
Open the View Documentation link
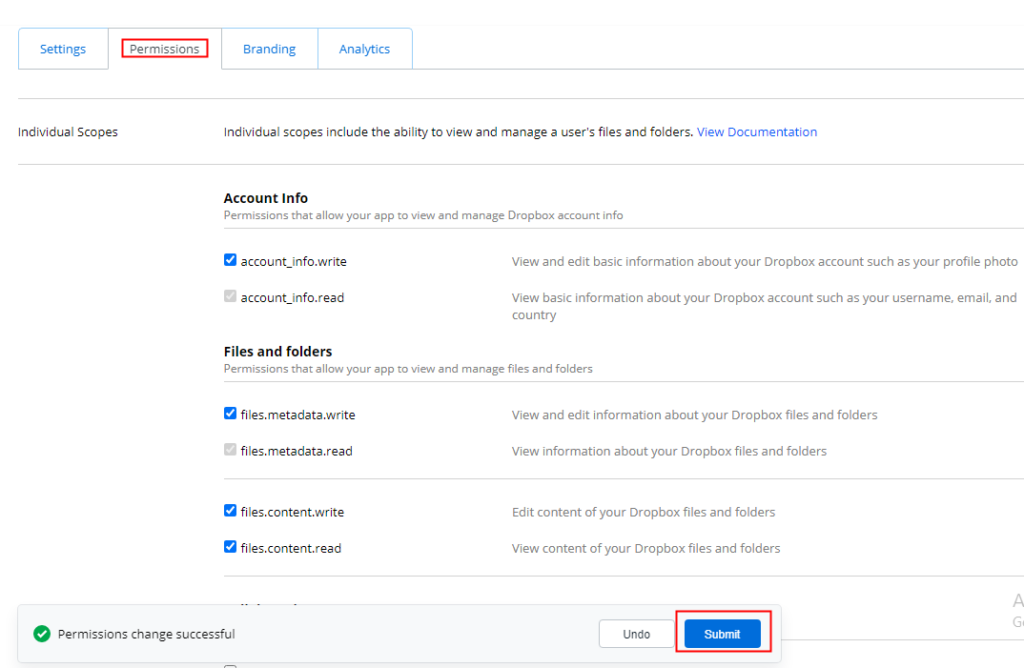click(x=757, y=132)
